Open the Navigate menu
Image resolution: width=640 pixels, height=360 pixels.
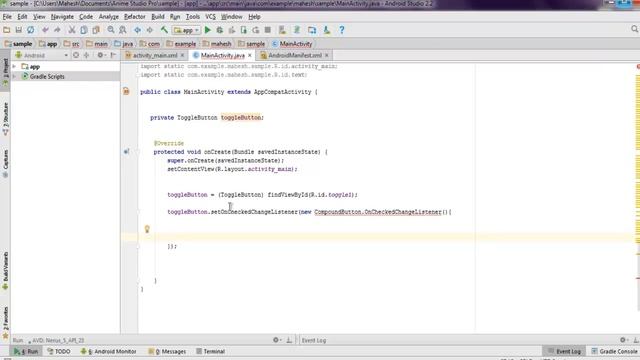(62, 17)
